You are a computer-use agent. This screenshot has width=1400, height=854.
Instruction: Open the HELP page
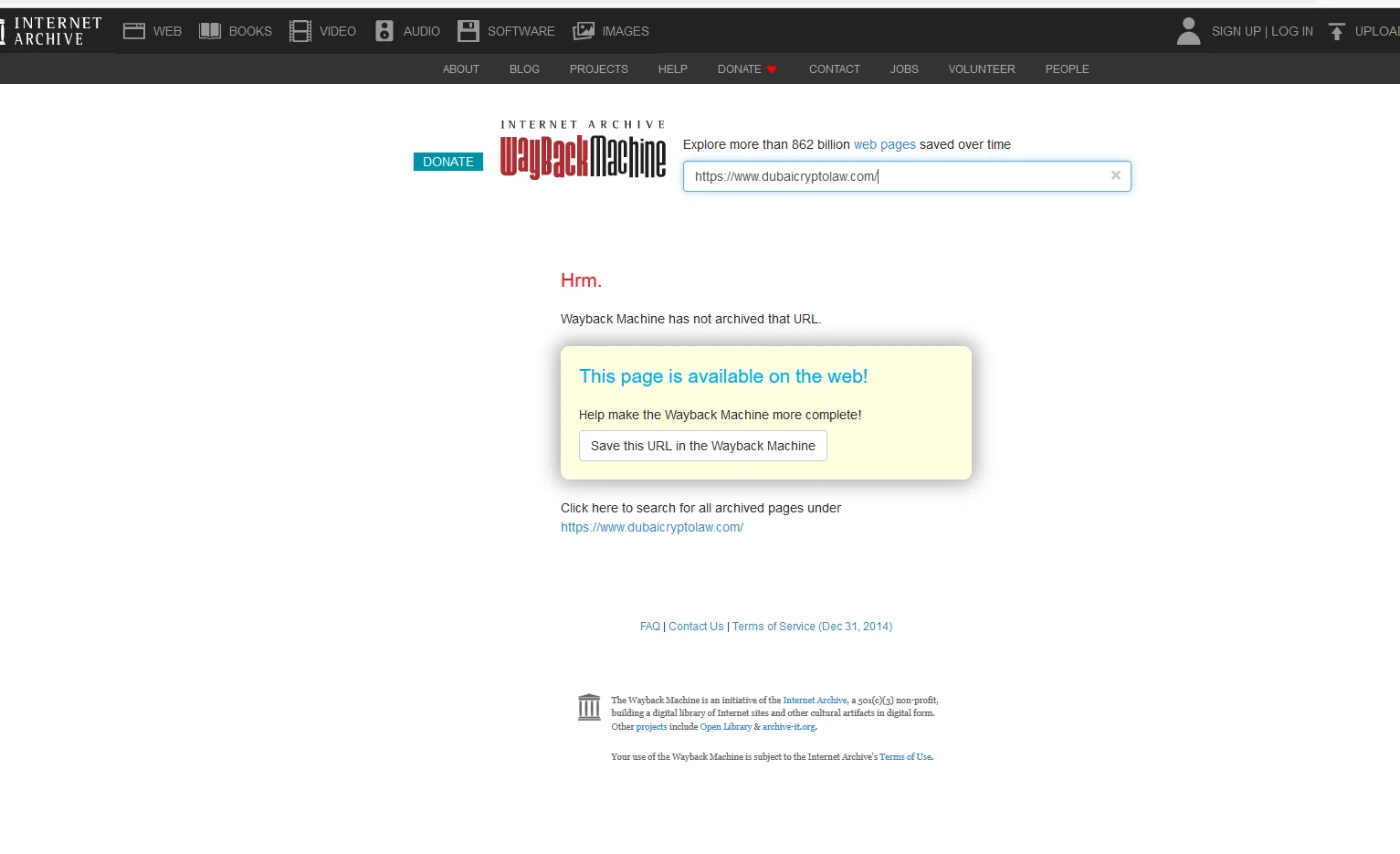pos(673,69)
